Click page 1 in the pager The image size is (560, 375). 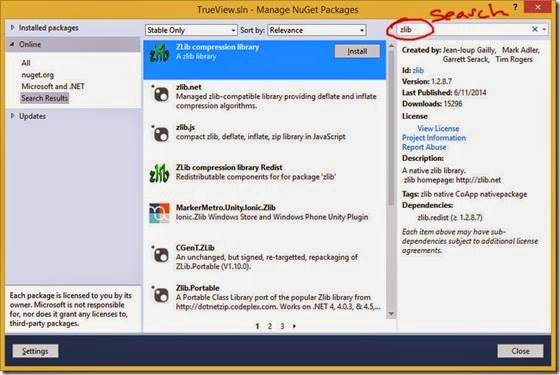click(257, 326)
